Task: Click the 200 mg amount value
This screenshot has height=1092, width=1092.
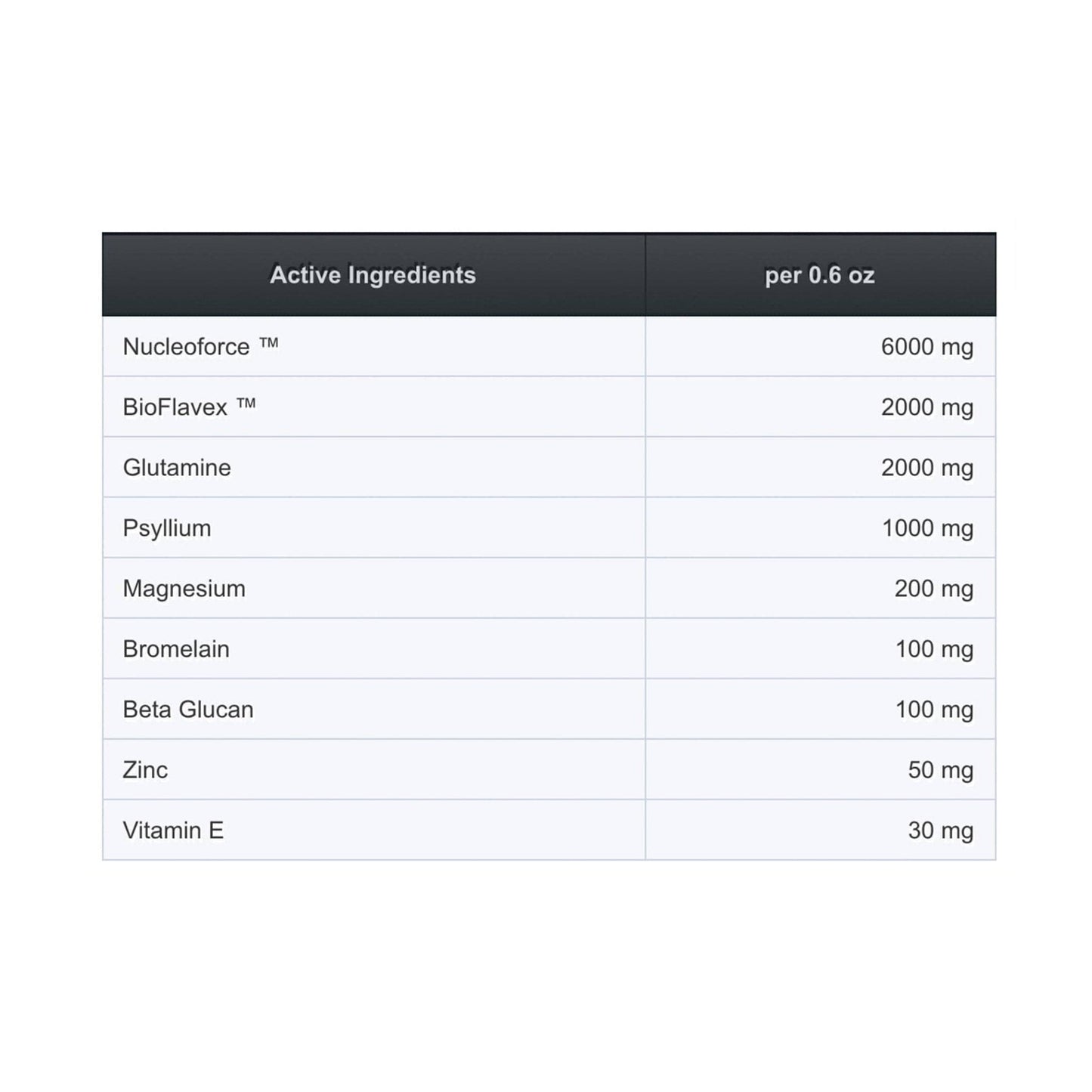Action: click(933, 589)
